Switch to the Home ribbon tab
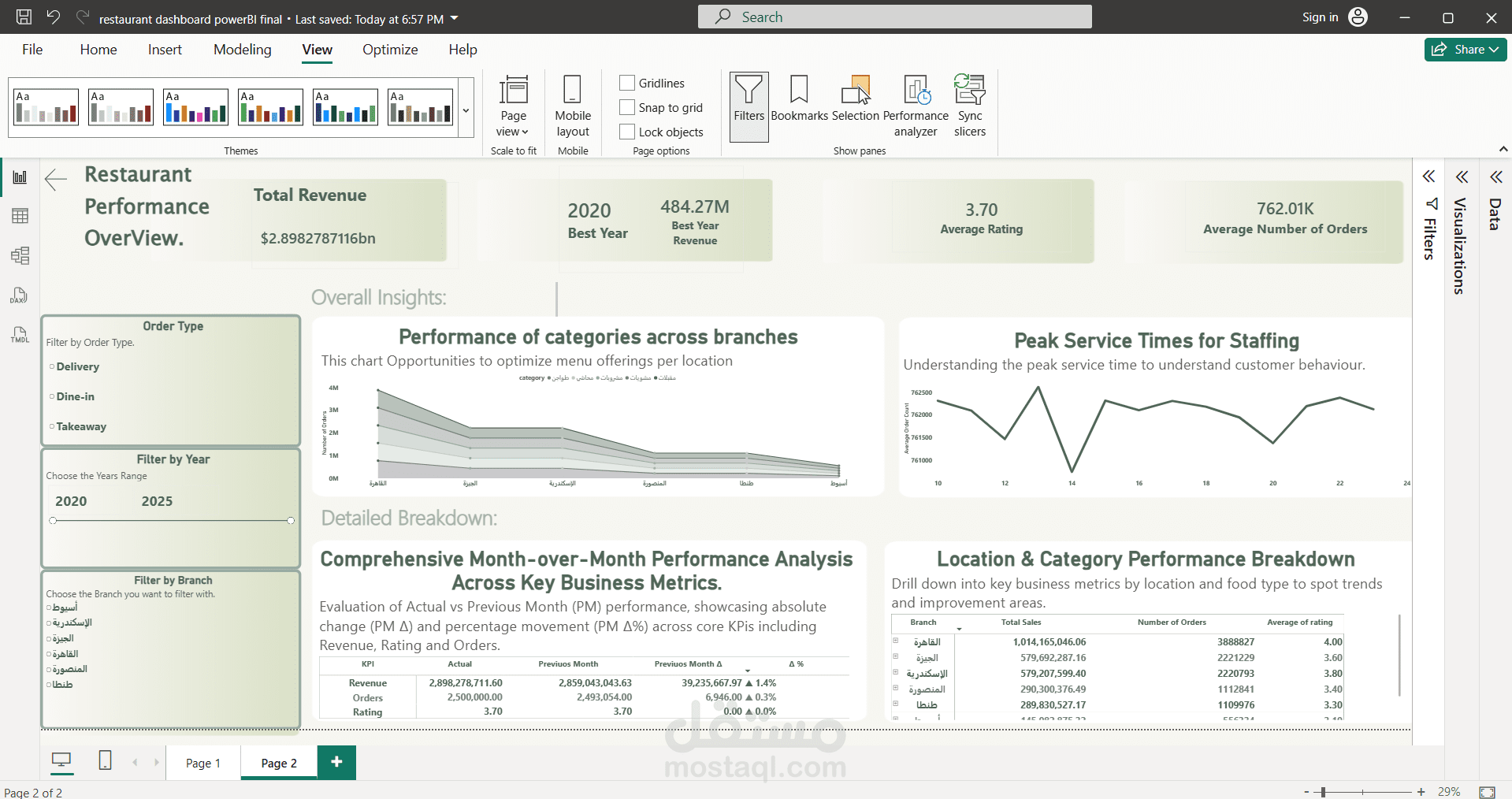The width and height of the screenshot is (1512, 799). click(98, 50)
